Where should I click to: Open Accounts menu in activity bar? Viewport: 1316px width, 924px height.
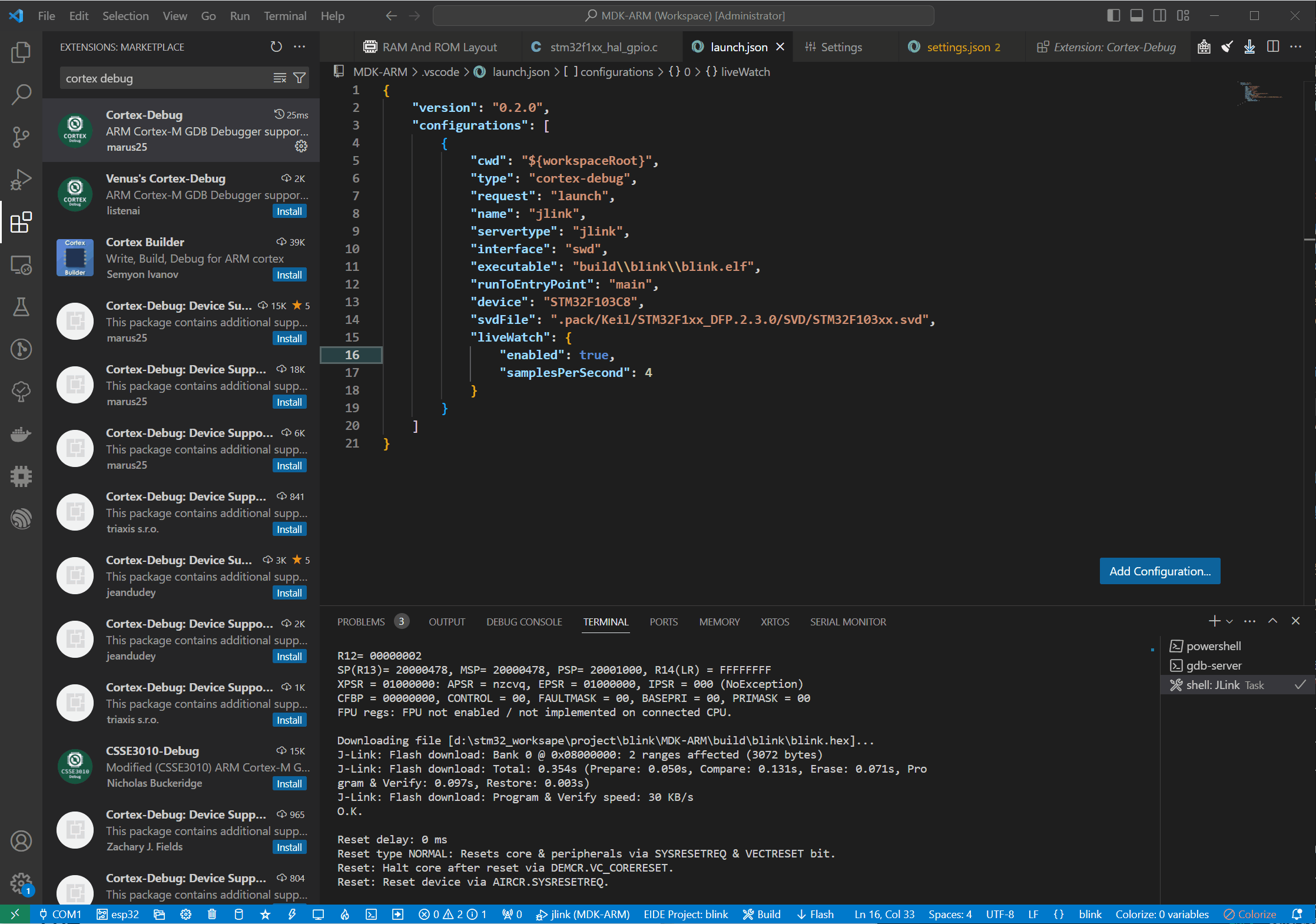click(x=21, y=841)
